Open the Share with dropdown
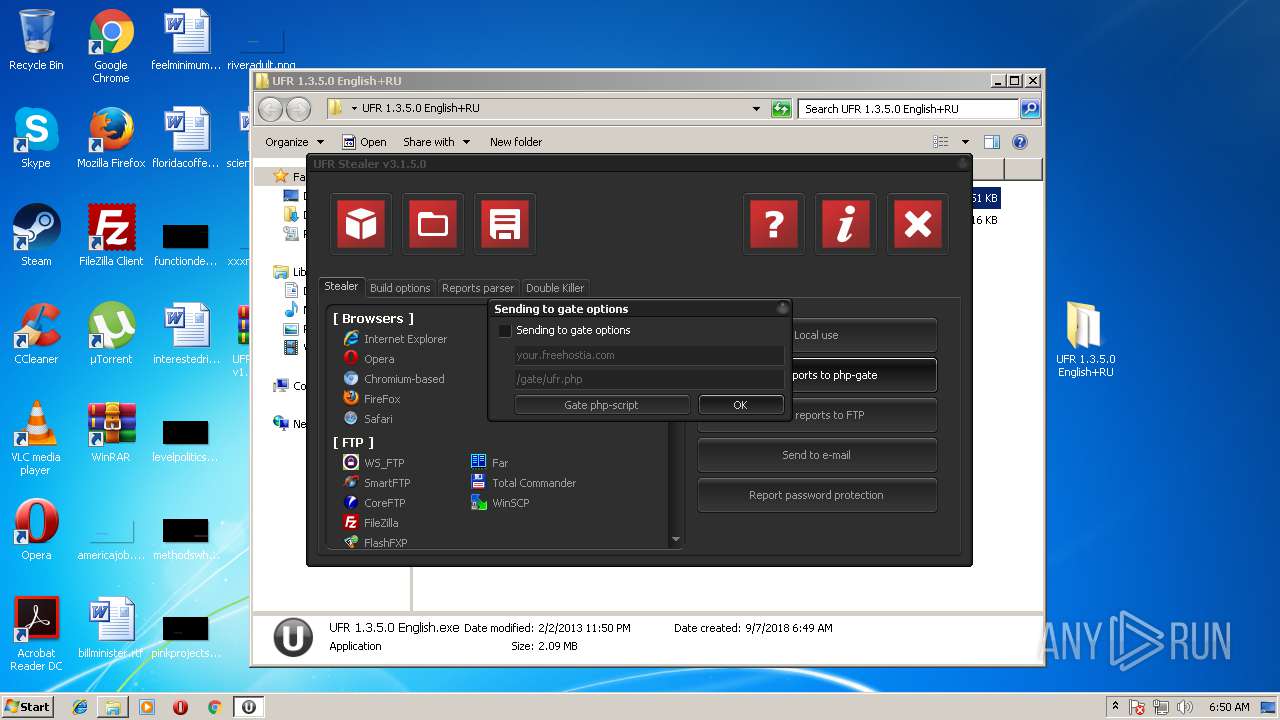Screen dimensions: 1280x720 click(436, 142)
